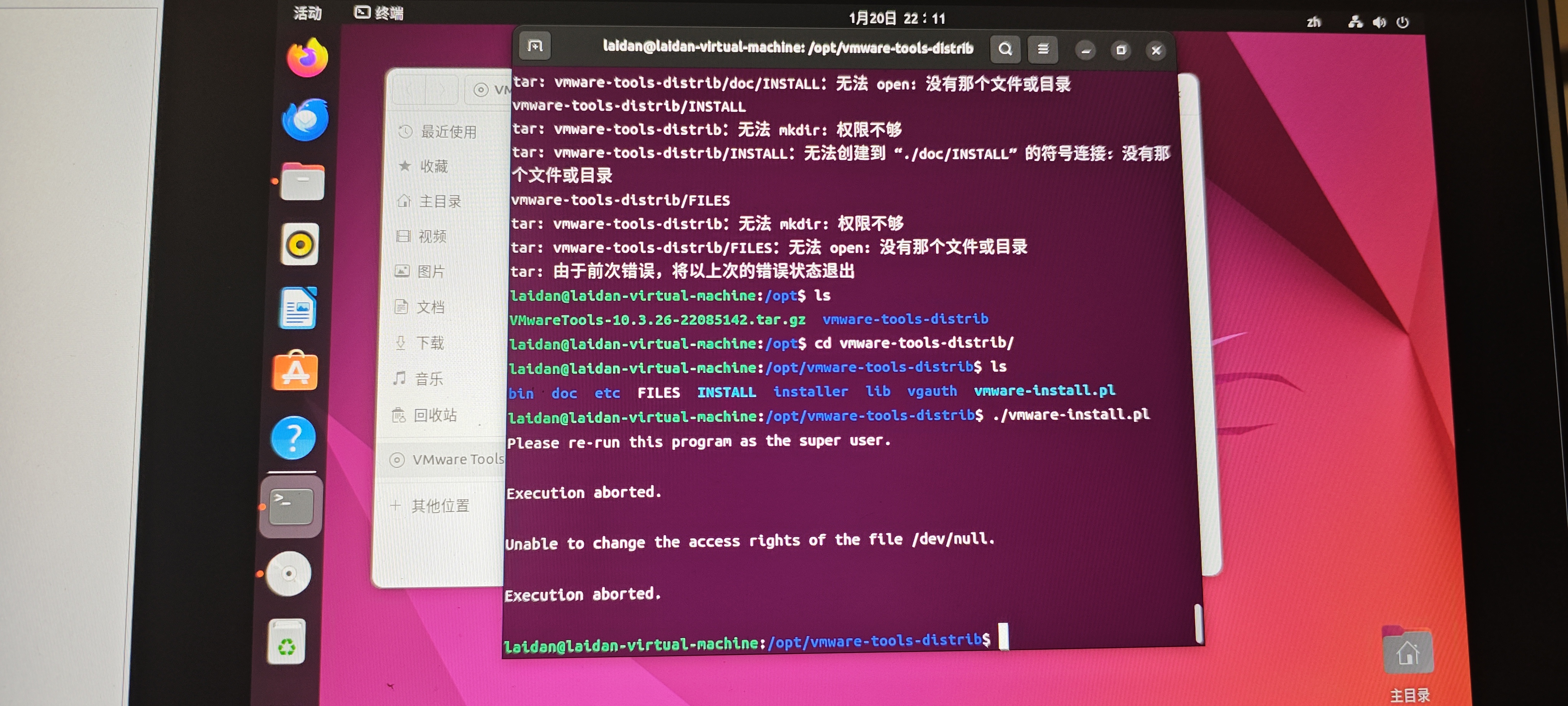Open the zh input method dropdown

tap(1313, 23)
